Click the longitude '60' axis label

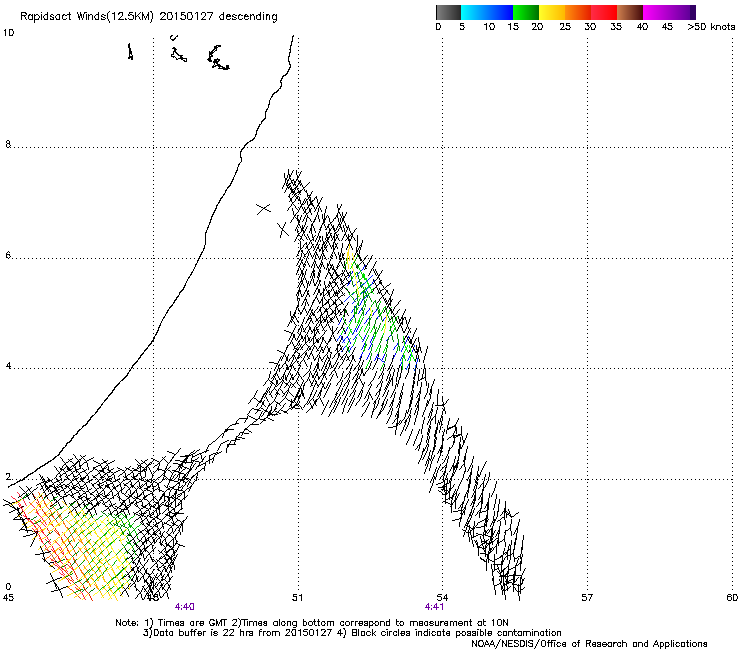pos(732,598)
